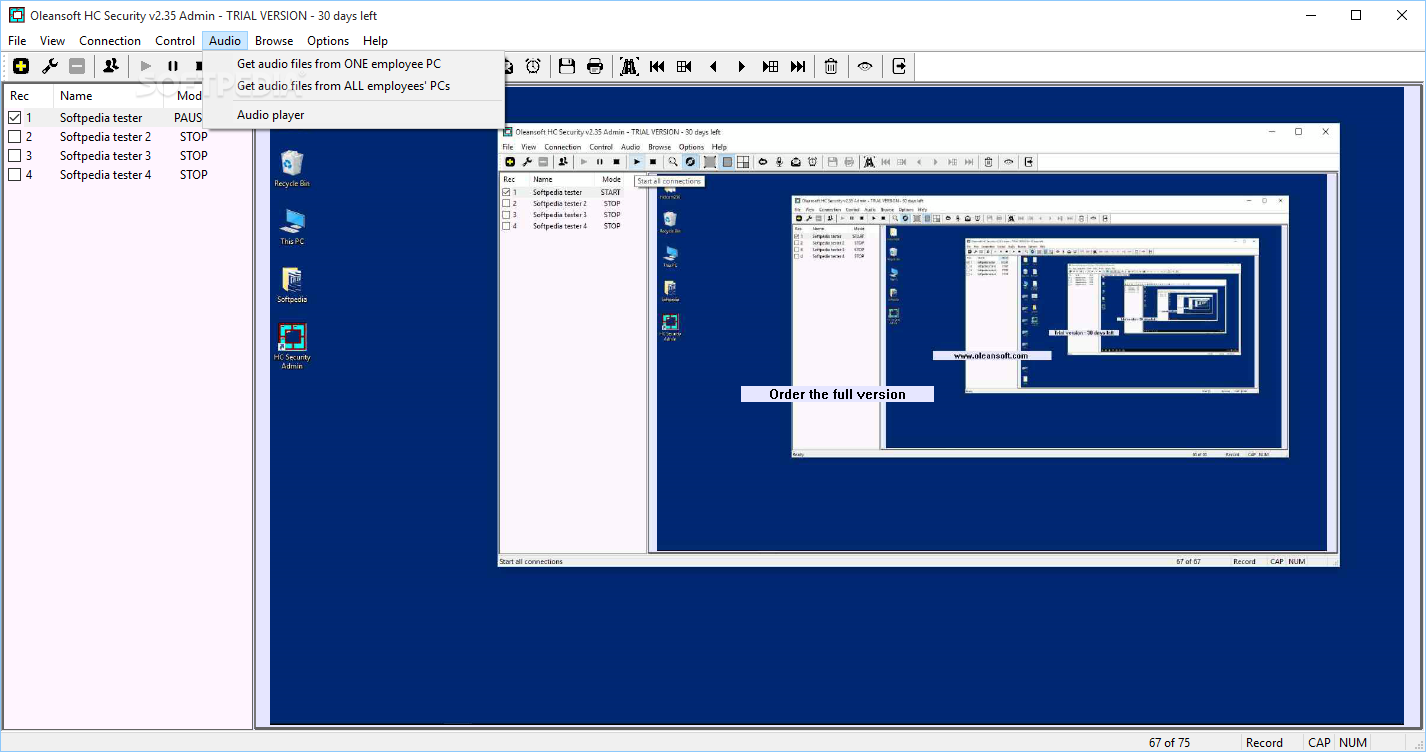Check the Rec checkbox for Softpedia tester 2
This screenshot has width=1426, height=752.
click(14, 136)
